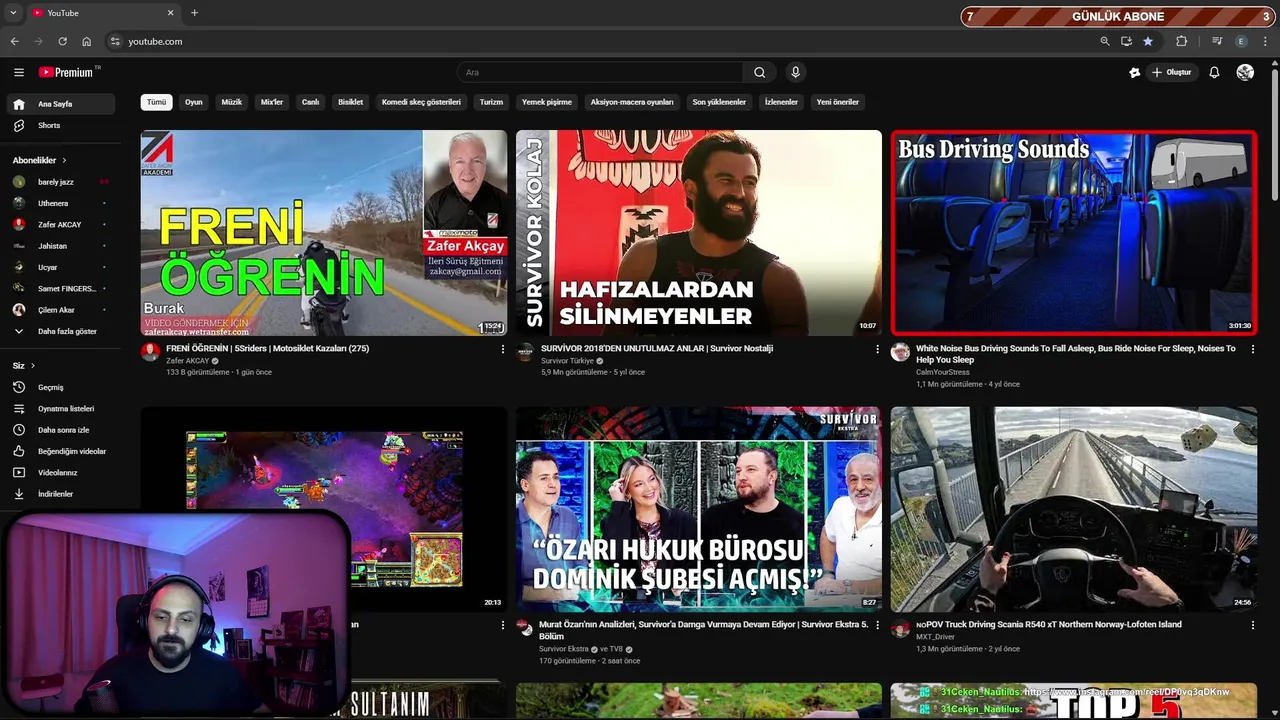Select the İzlenenler chip
The image size is (1280, 720).
click(x=781, y=102)
